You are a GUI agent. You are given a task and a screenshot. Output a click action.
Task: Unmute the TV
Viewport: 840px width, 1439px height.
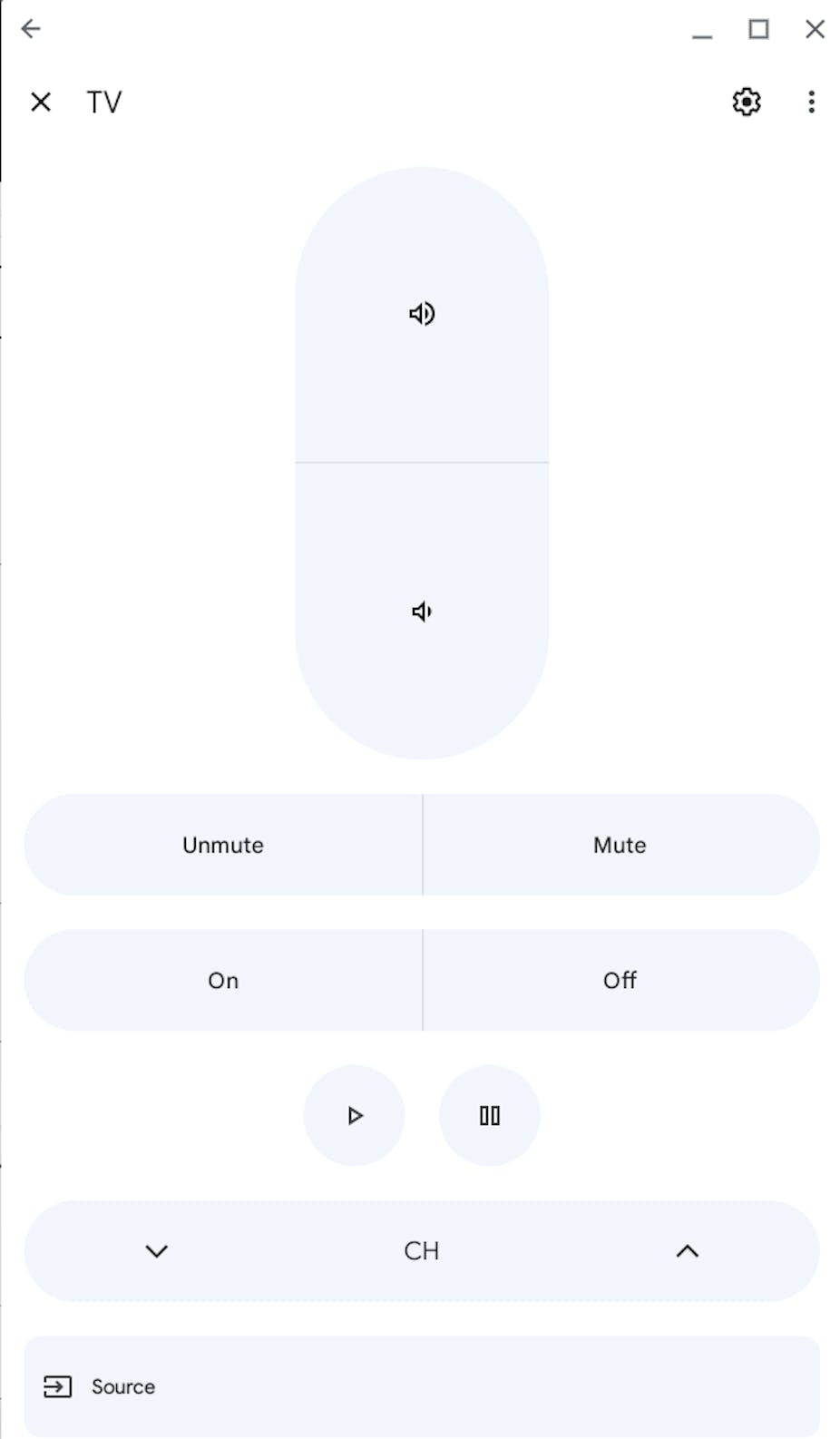pos(223,845)
